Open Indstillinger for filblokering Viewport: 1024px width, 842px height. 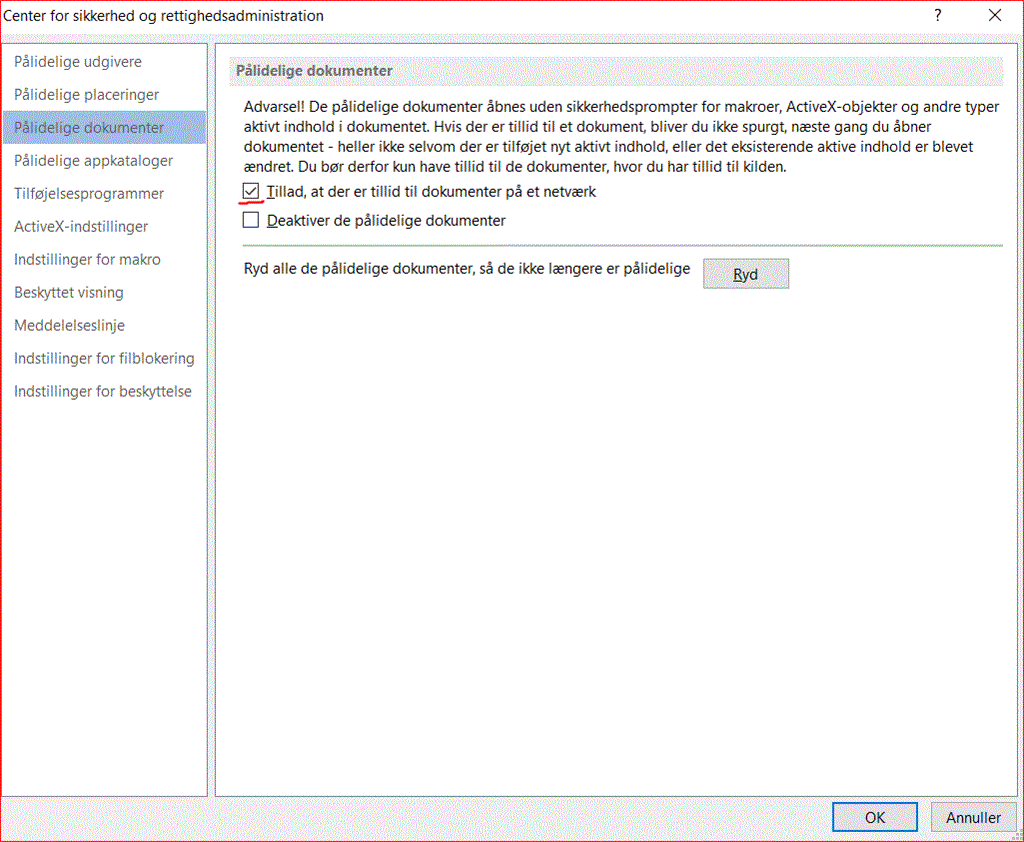(x=104, y=359)
